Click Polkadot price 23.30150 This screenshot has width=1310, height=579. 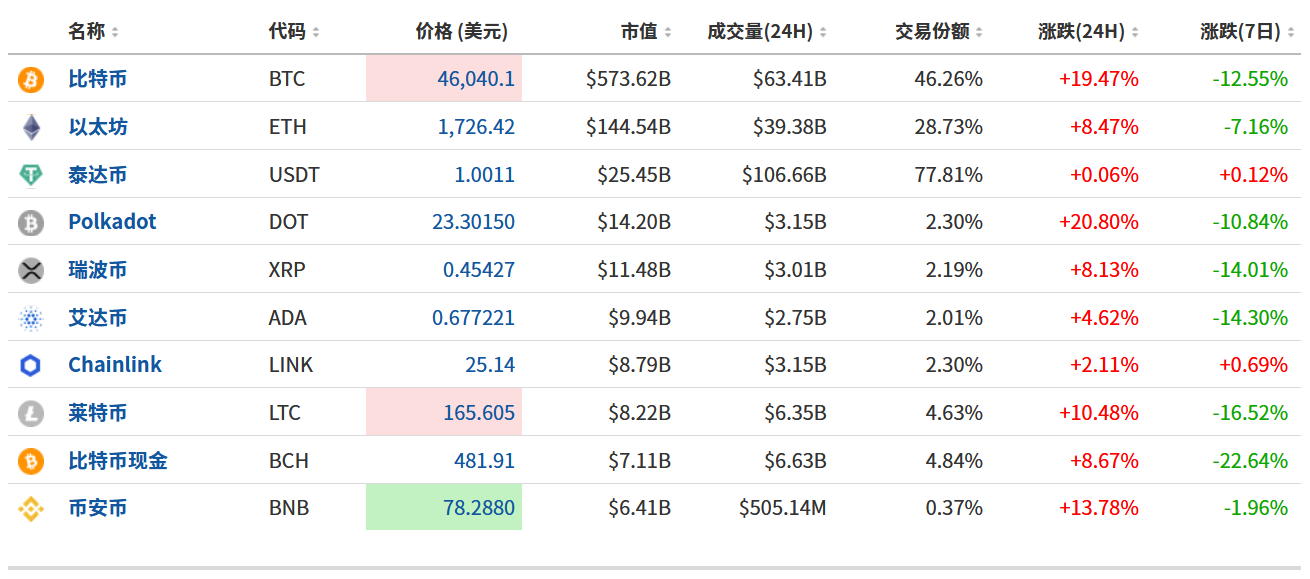pyautogui.click(x=474, y=222)
